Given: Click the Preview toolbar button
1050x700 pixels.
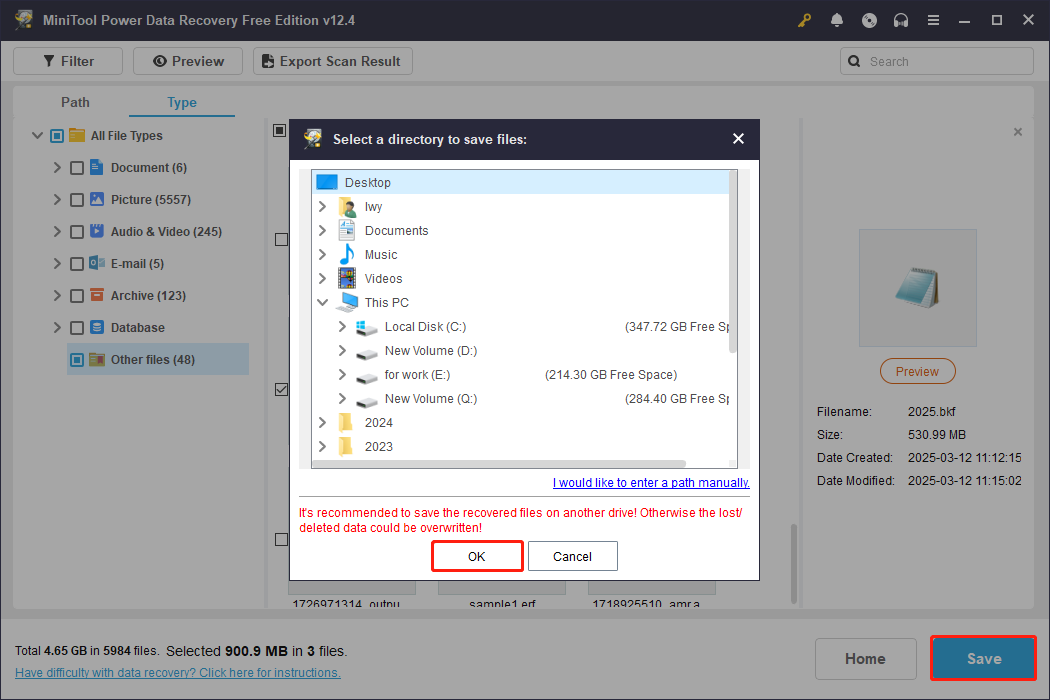Looking at the screenshot, I should [188, 61].
